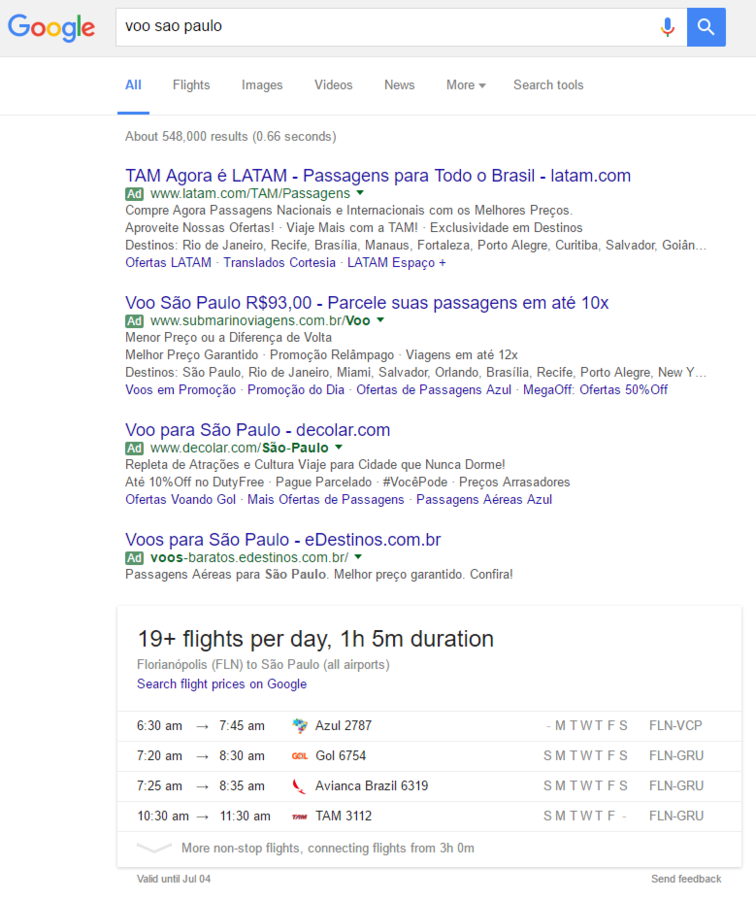
Task: Open dropdown arrow next to decolar.com URL
Action: click(339, 447)
